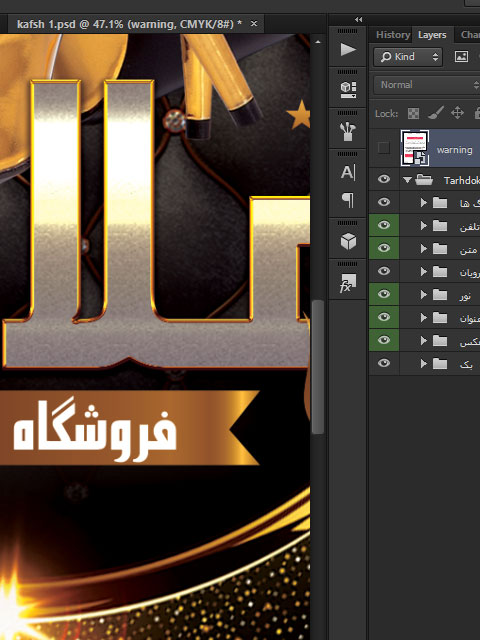Screen dimensions: 480x640
Task: Open the 3D cube panel icon
Action: coord(348,241)
